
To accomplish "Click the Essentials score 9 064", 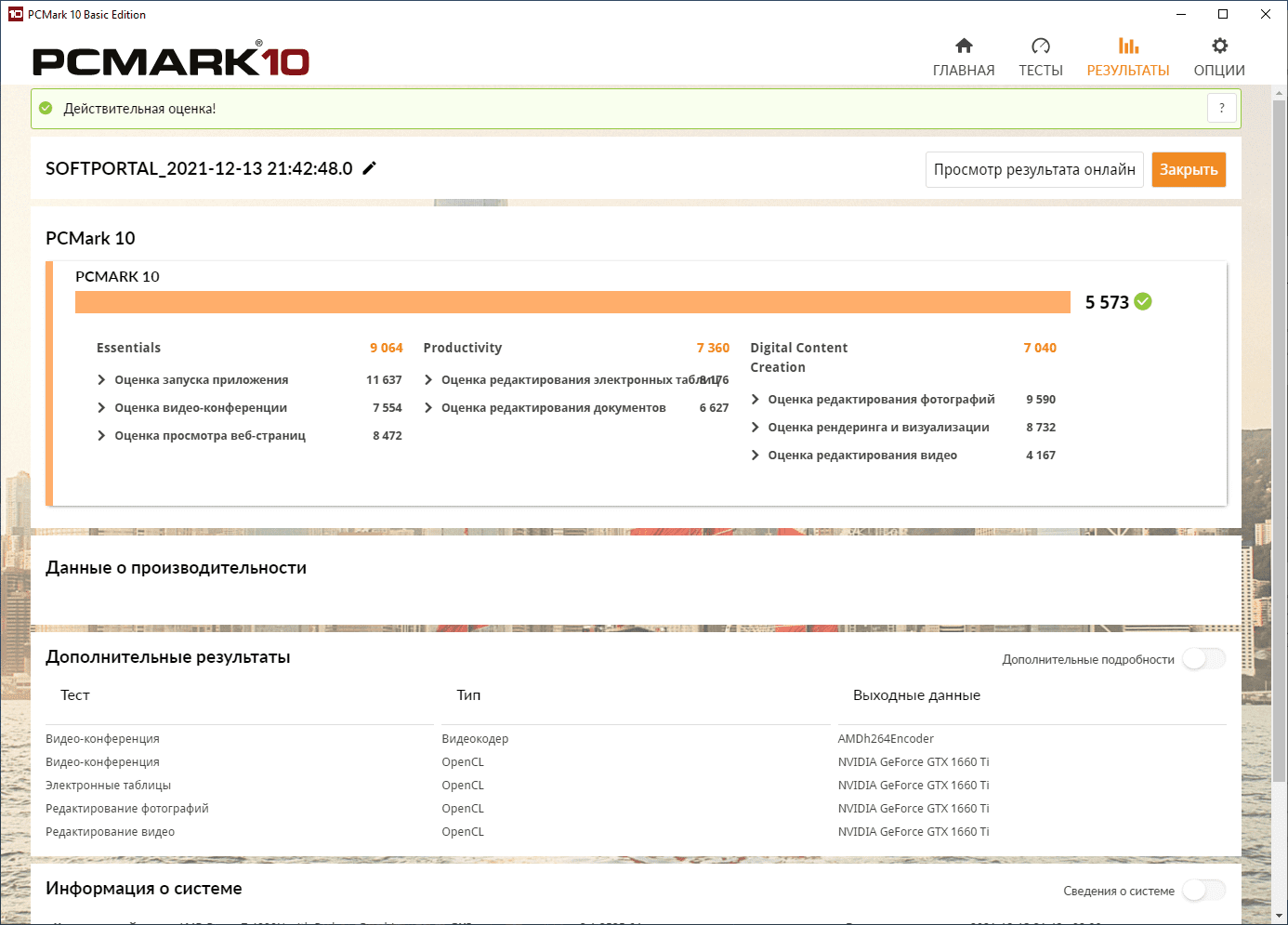I will (386, 348).
